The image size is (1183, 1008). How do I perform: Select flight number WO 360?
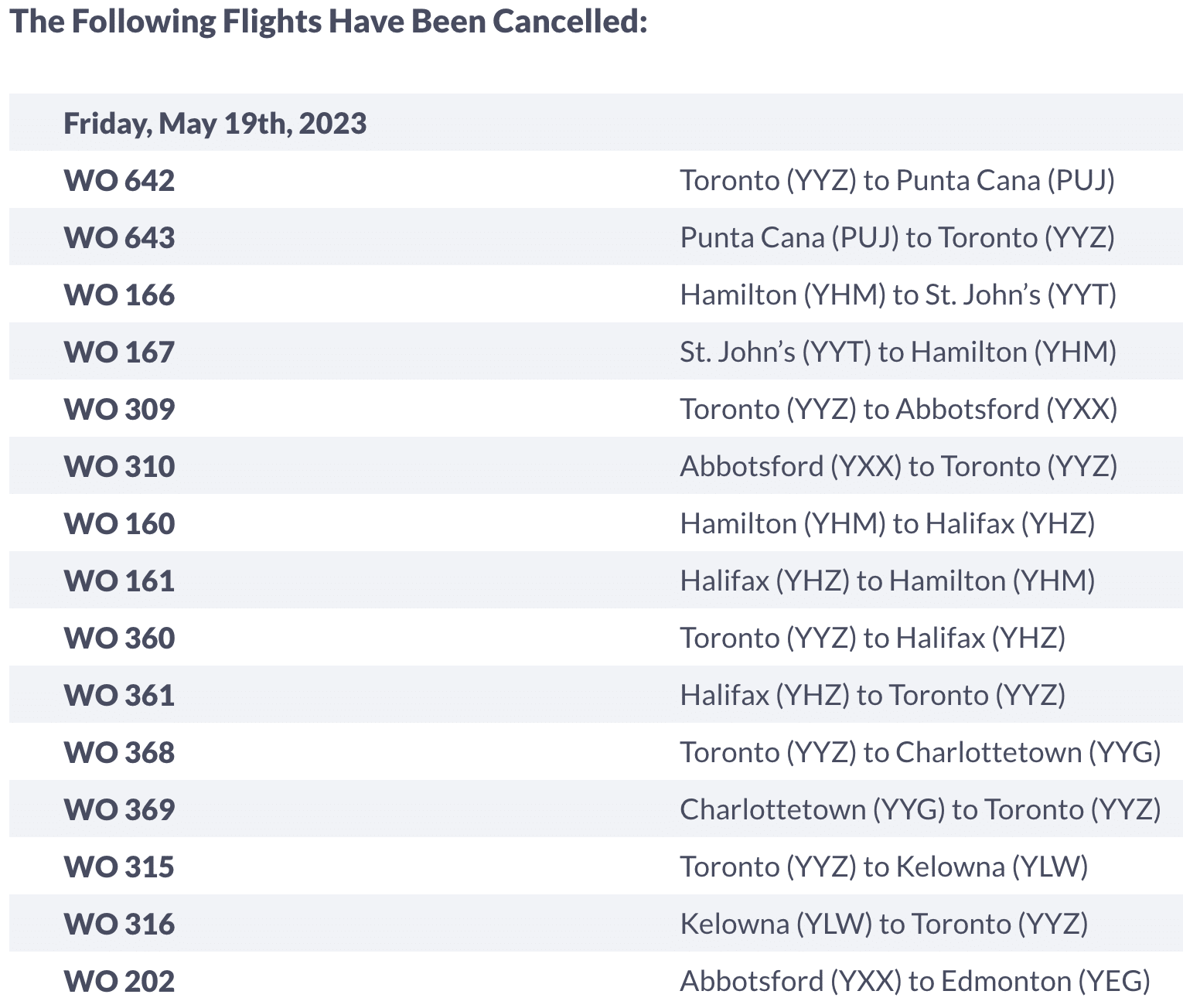pyautogui.click(x=119, y=639)
